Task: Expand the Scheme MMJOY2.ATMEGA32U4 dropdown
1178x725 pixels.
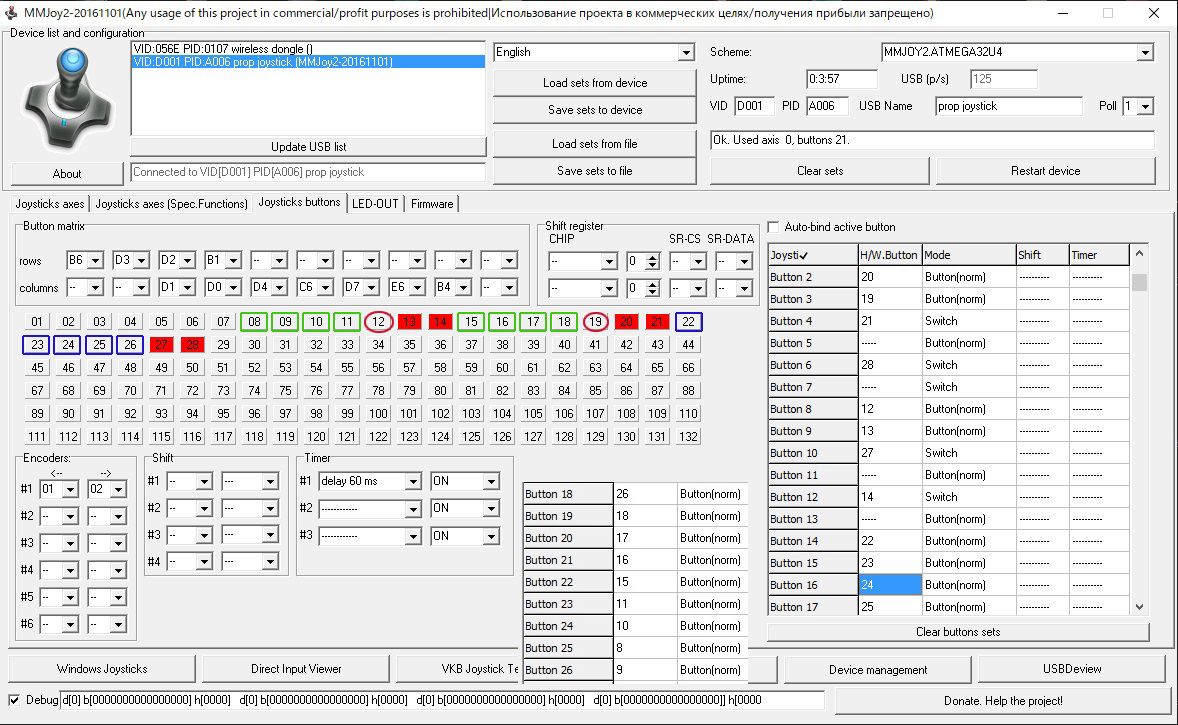Action: tap(1144, 52)
